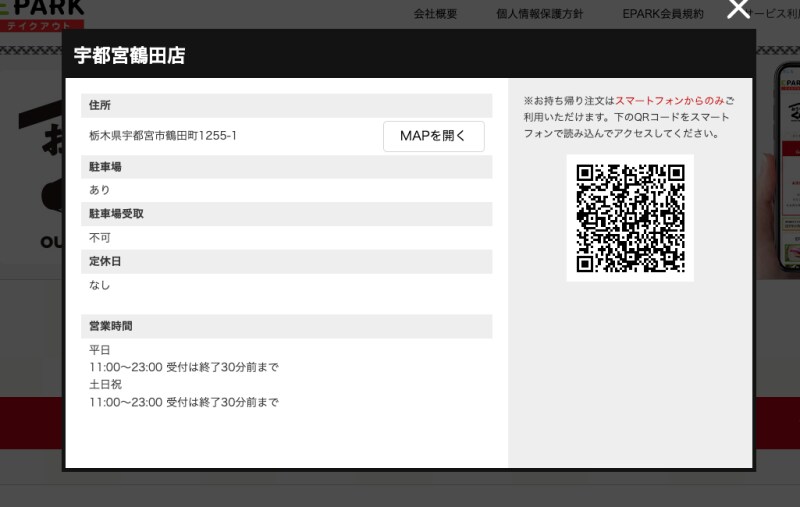Select the 土日祝 hours label

coord(105,385)
